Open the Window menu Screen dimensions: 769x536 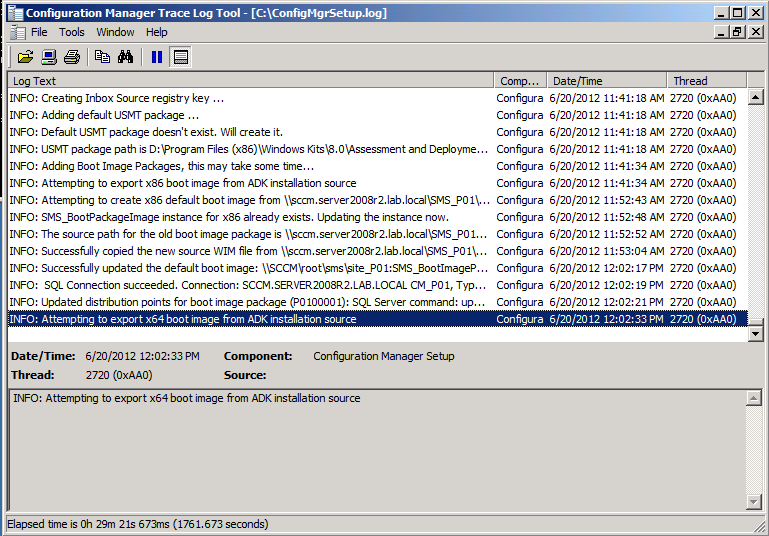pos(115,32)
